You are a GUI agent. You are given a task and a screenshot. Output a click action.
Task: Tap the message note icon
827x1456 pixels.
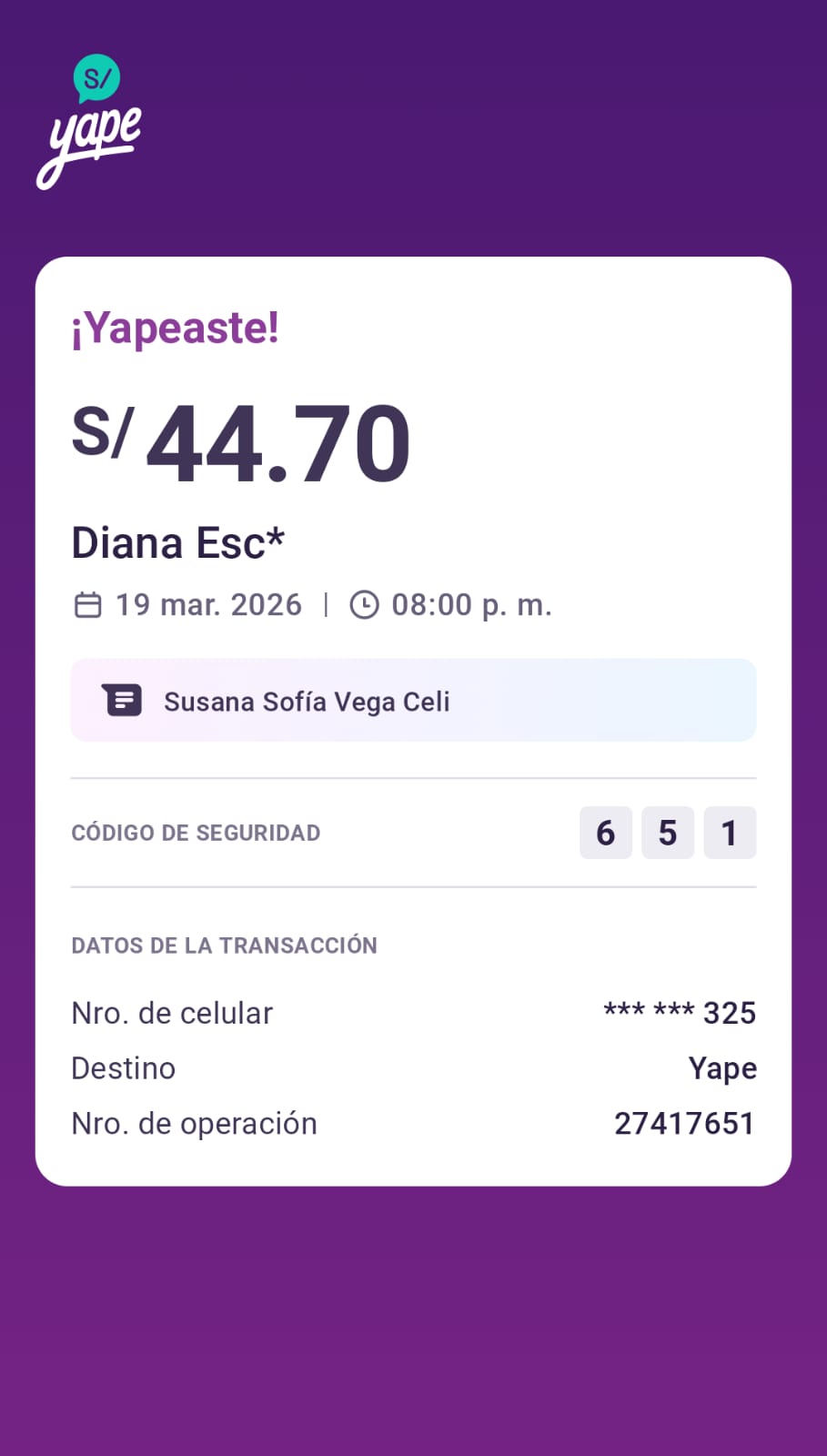(123, 701)
